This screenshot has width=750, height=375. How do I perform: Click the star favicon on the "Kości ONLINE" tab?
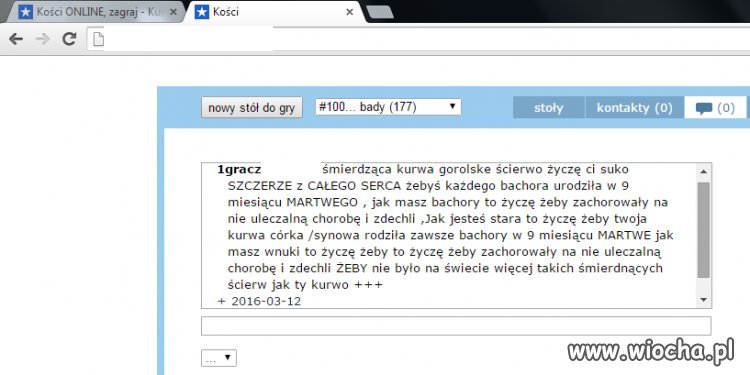[25, 12]
